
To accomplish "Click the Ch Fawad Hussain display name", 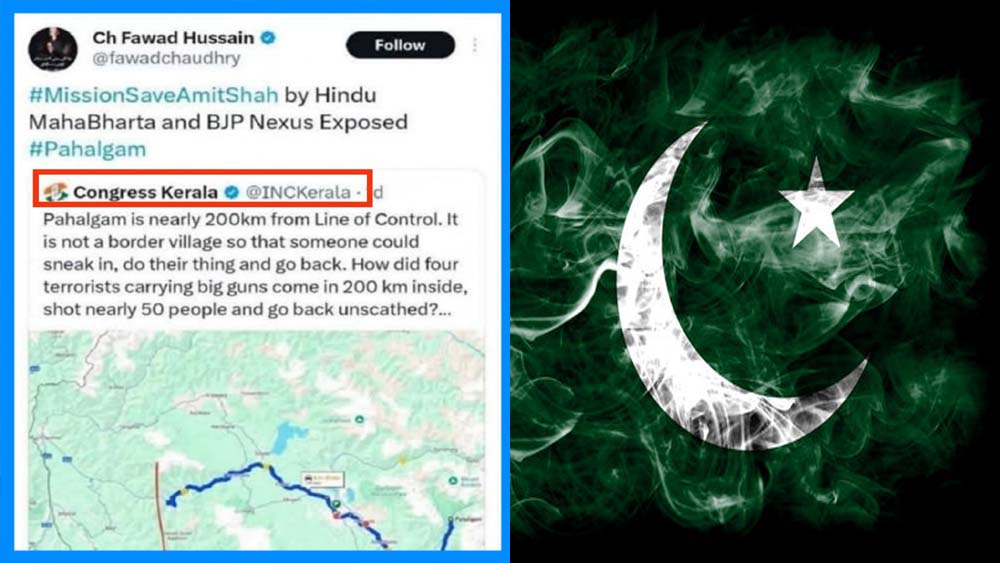I will (173, 37).
